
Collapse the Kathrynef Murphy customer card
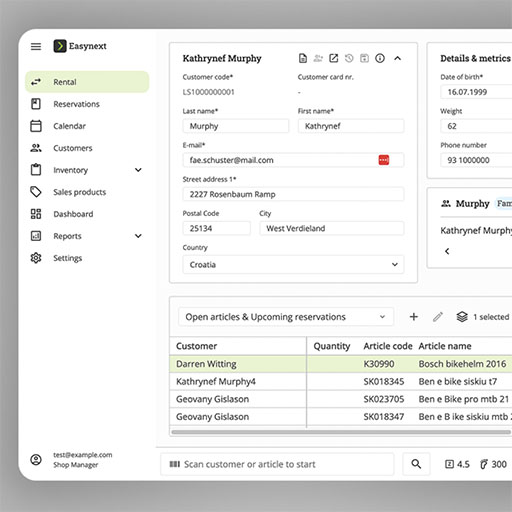(x=397, y=58)
